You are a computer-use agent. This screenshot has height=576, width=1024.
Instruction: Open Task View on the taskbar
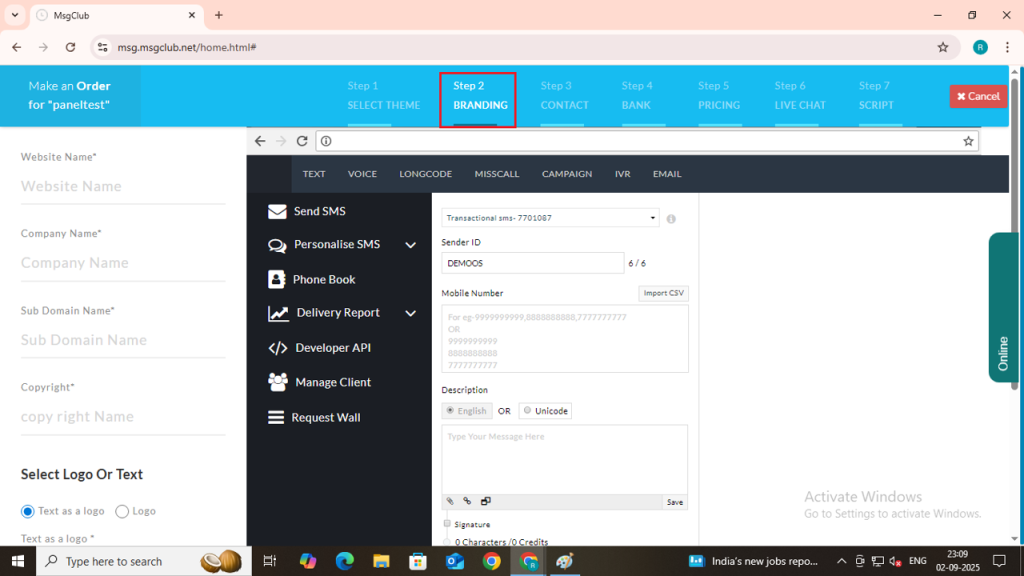[x=269, y=561]
